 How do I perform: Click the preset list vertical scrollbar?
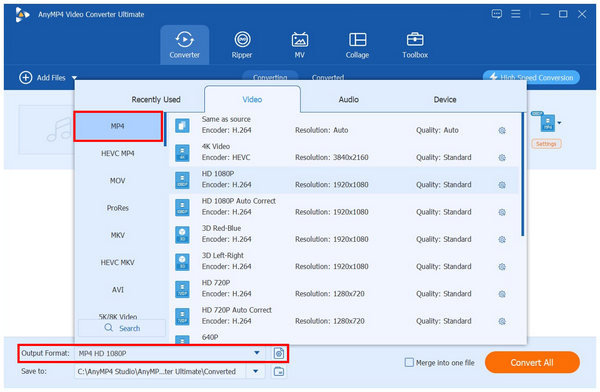pos(522,174)
